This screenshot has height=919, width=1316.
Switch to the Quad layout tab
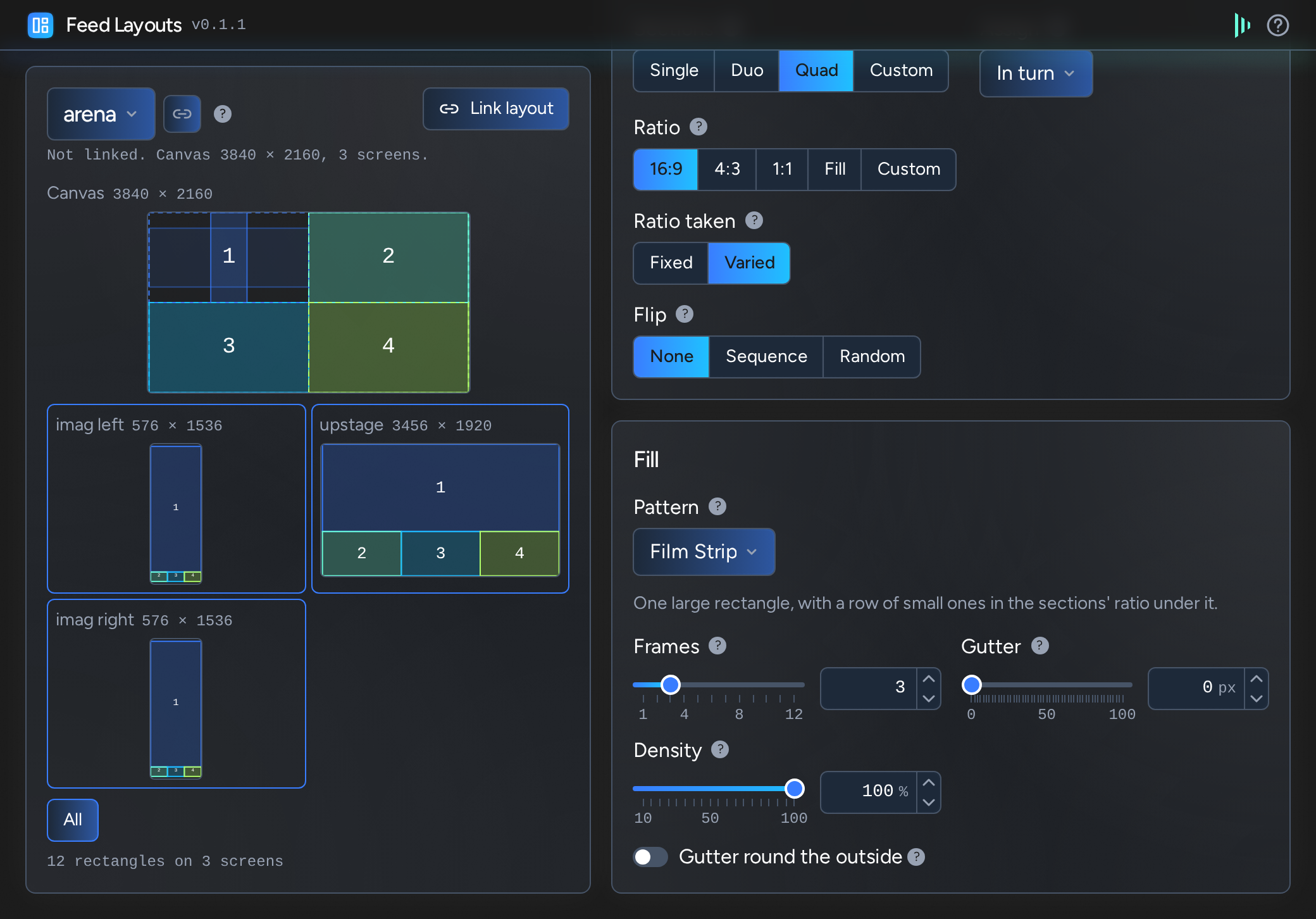coord(816,70)
